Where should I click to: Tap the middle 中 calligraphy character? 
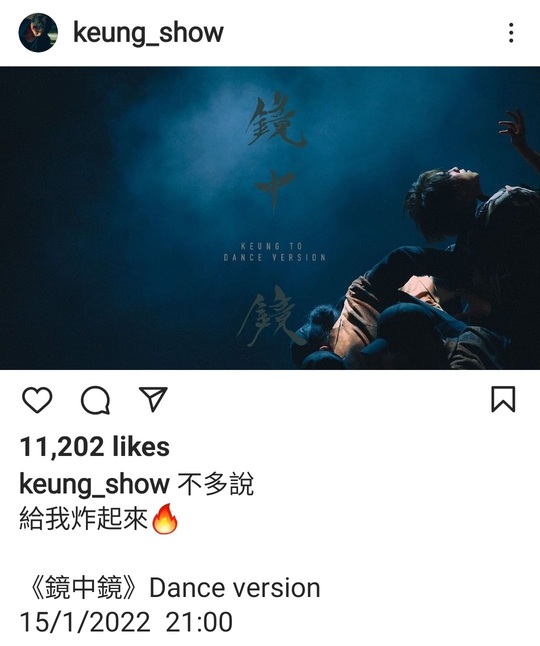pos(275,187)
